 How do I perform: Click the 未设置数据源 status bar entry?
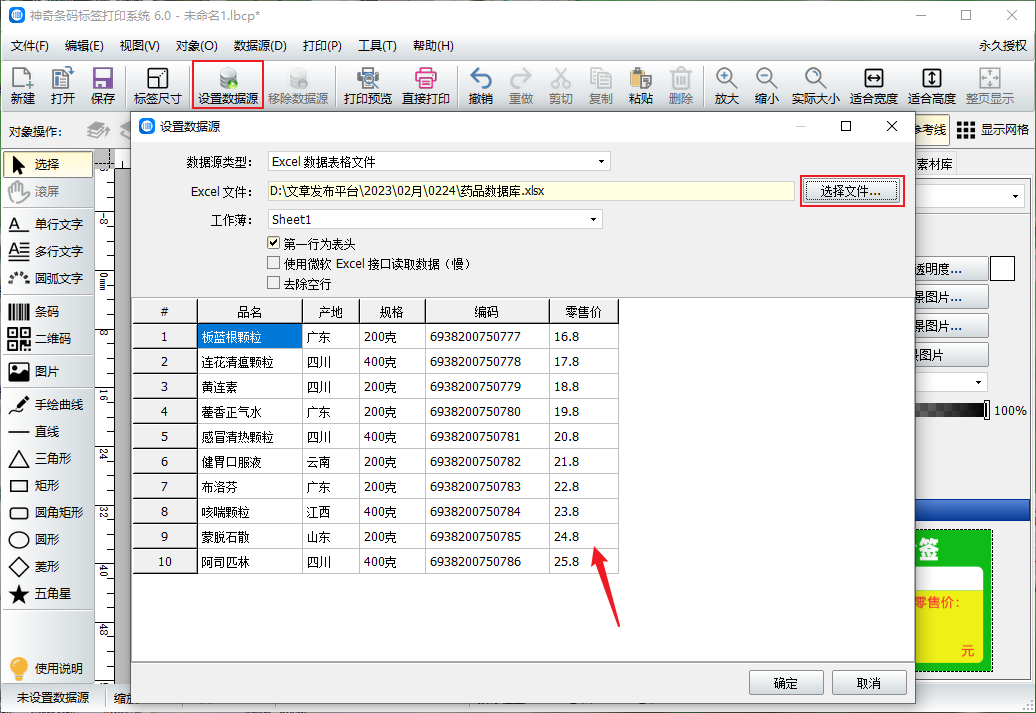(x=53, y=698)
